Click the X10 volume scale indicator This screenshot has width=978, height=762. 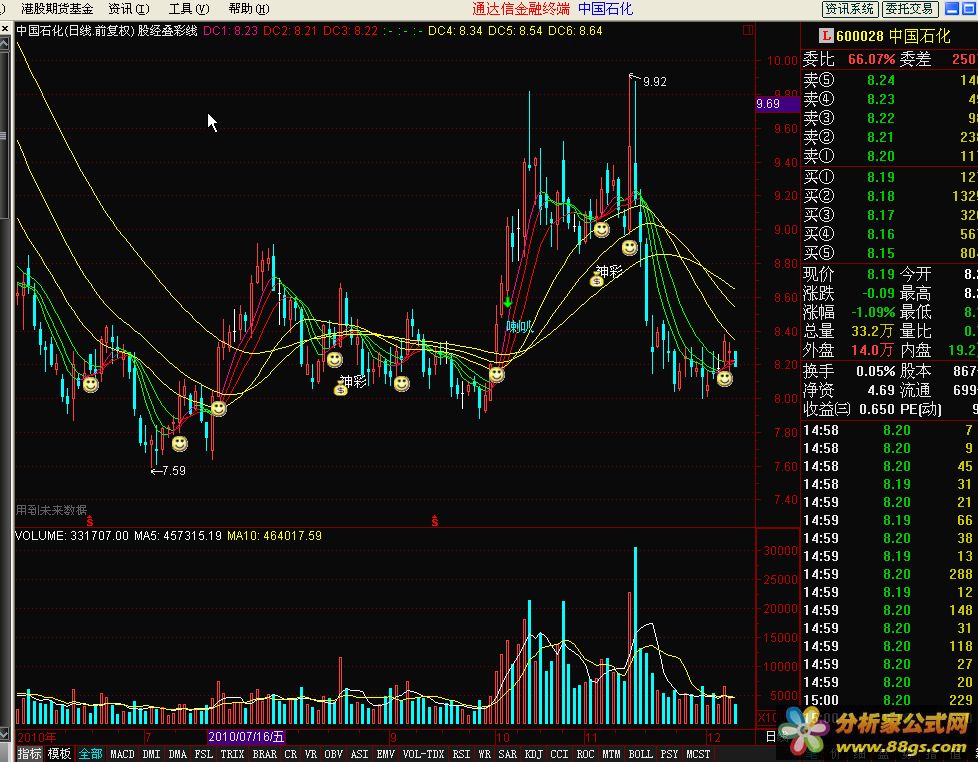pos(767,717)
